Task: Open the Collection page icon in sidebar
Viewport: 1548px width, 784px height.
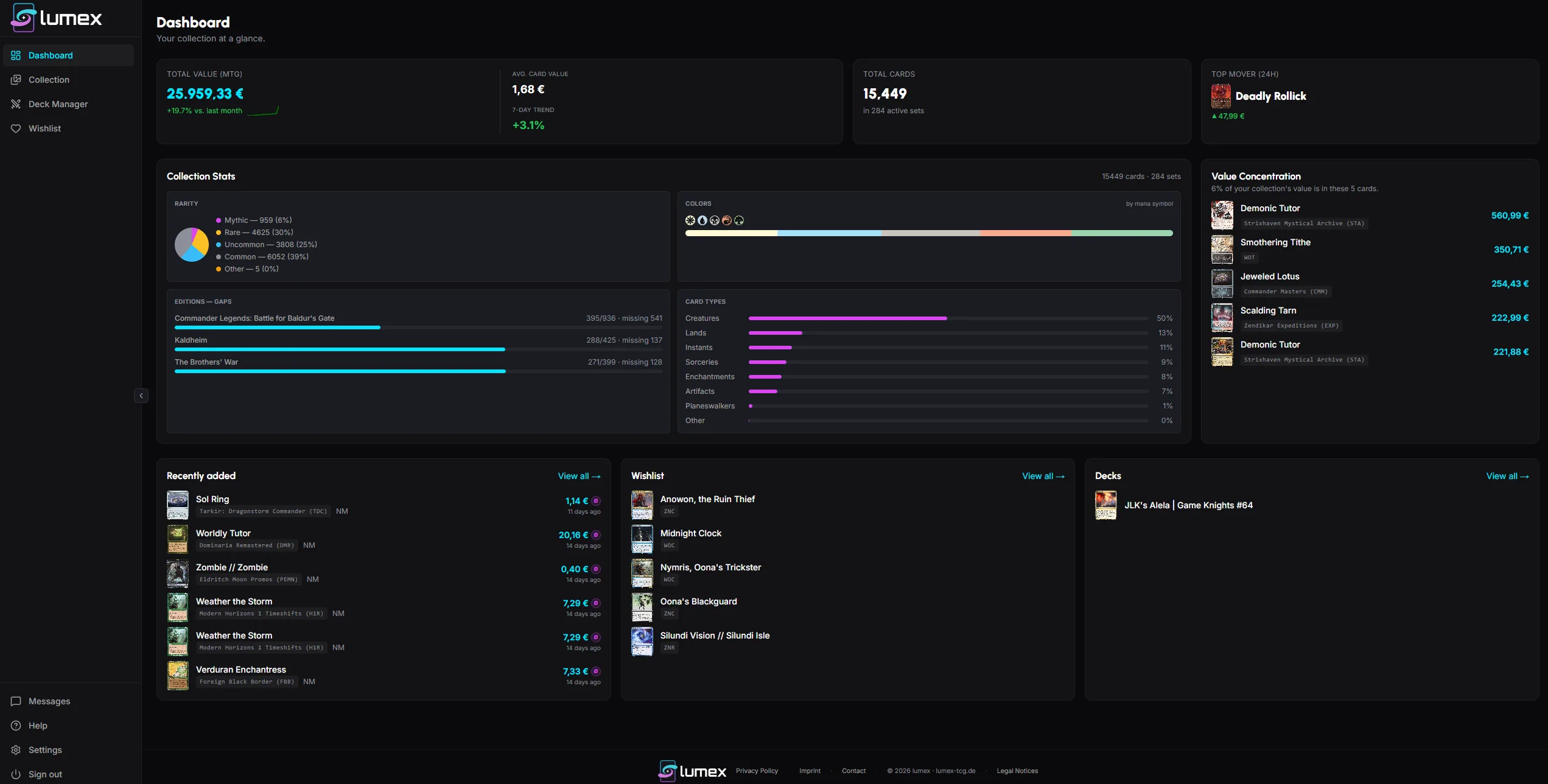Action: click(x=16, y=80)
